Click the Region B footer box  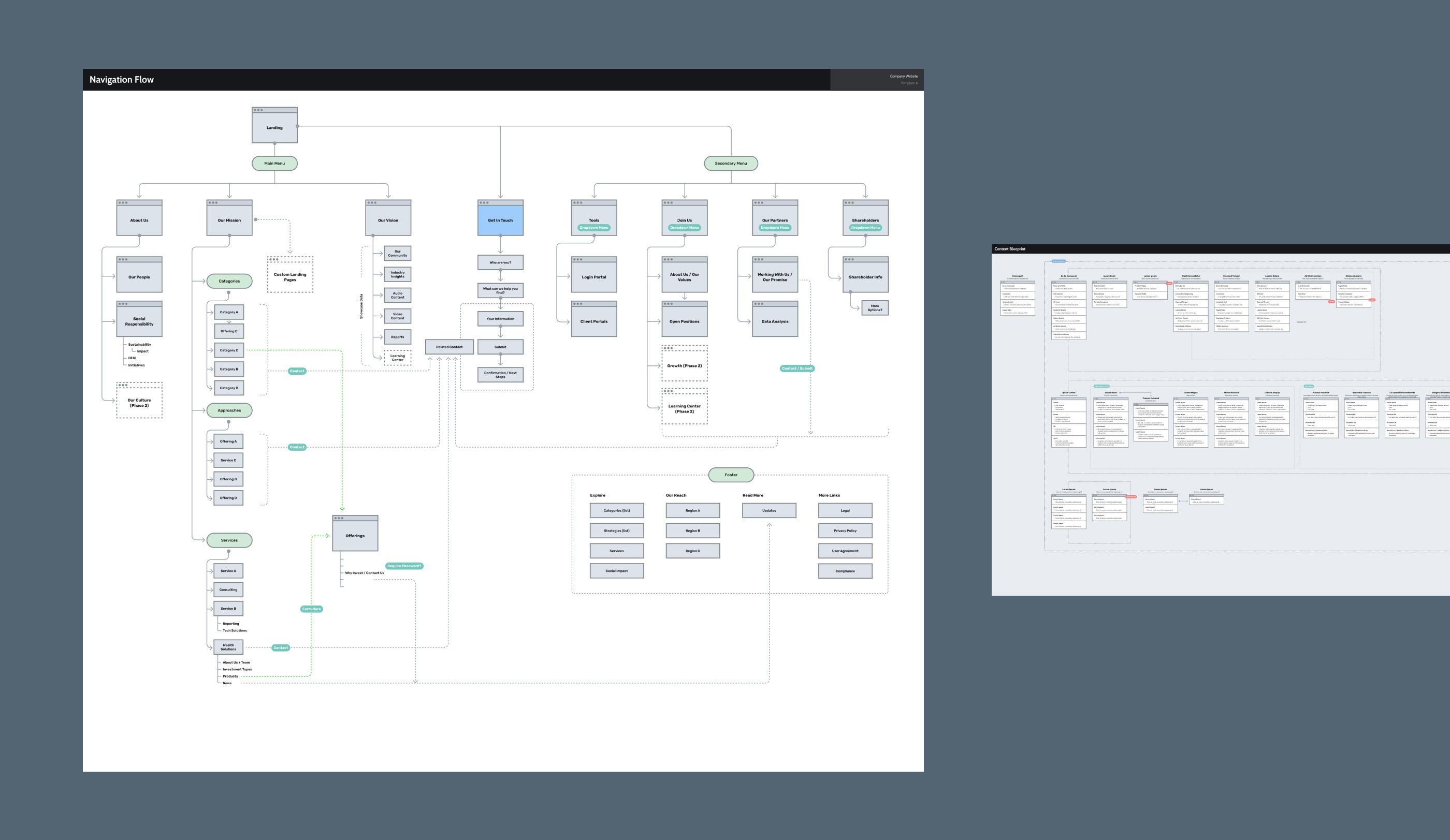(x=693, y=530)
